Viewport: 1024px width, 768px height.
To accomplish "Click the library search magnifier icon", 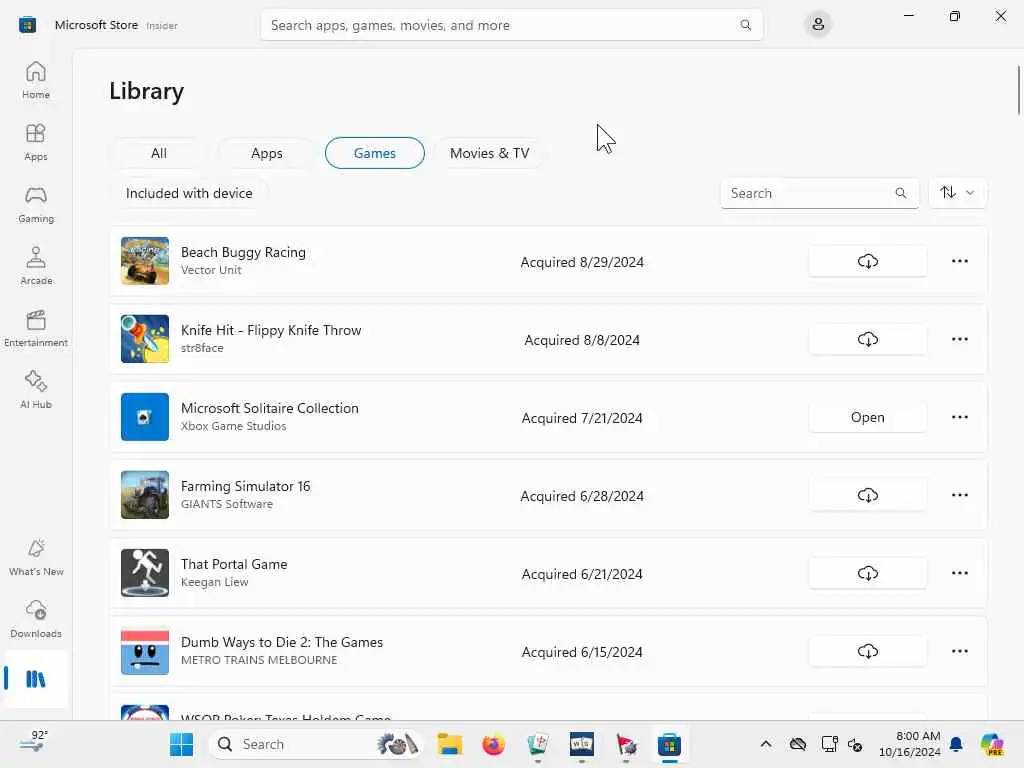I will (901, 193).
